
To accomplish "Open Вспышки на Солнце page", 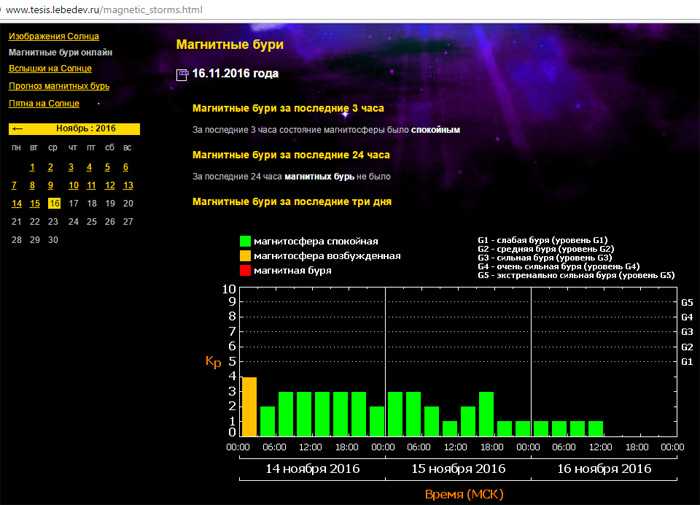I will click(50, 68).
